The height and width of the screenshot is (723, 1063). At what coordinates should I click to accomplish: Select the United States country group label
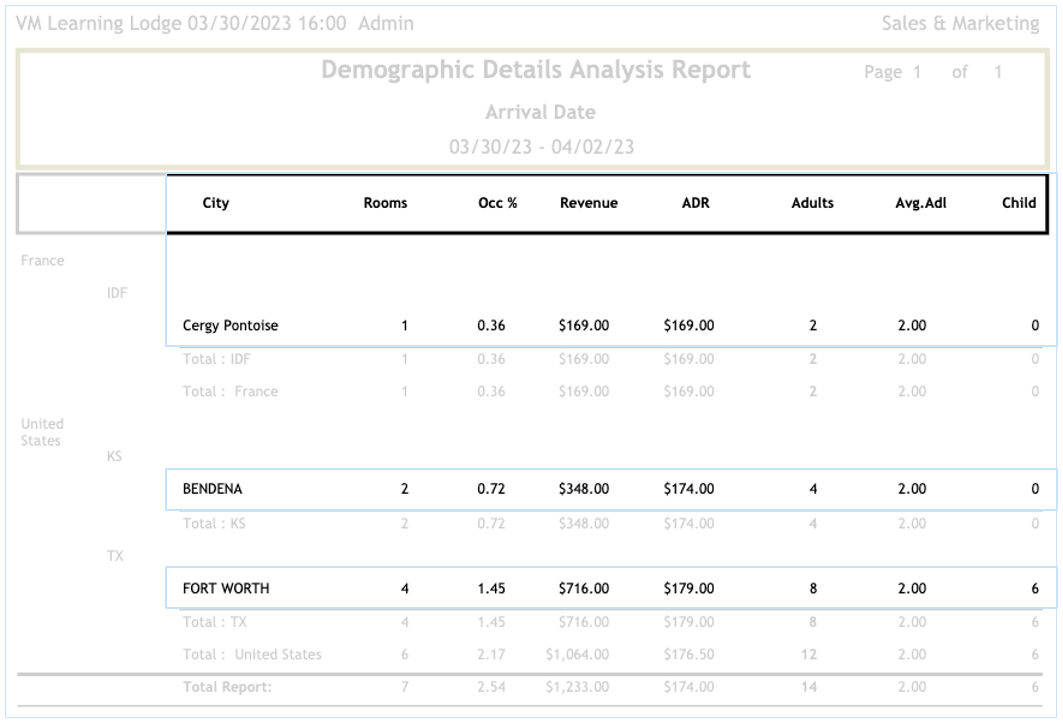pos(41,432)
